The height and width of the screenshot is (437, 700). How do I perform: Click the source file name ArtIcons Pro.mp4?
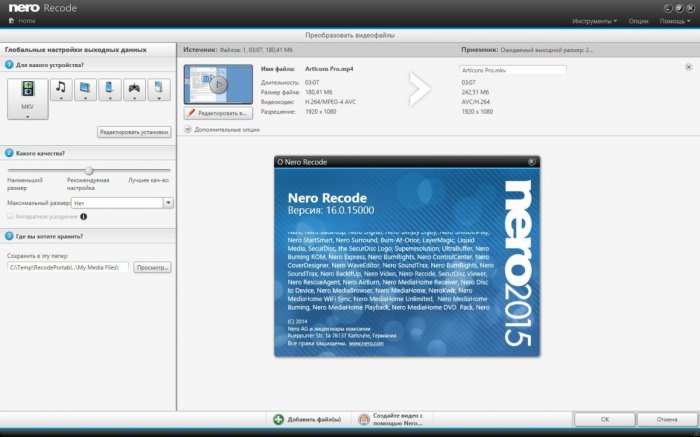coord(329,69)
